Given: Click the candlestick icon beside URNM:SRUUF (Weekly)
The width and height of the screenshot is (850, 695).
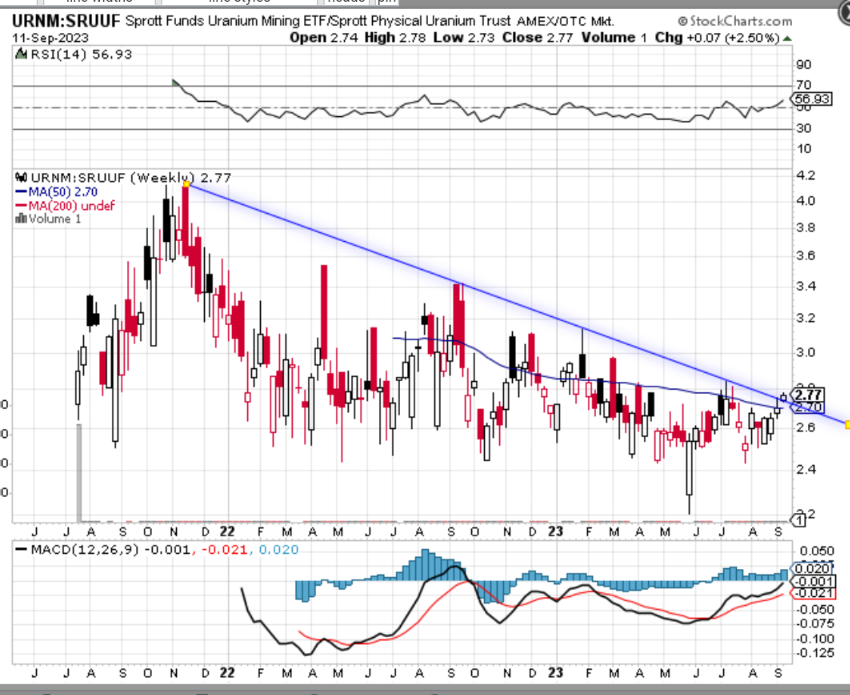Looking at the screenshot, I should [x=21, y=177].
